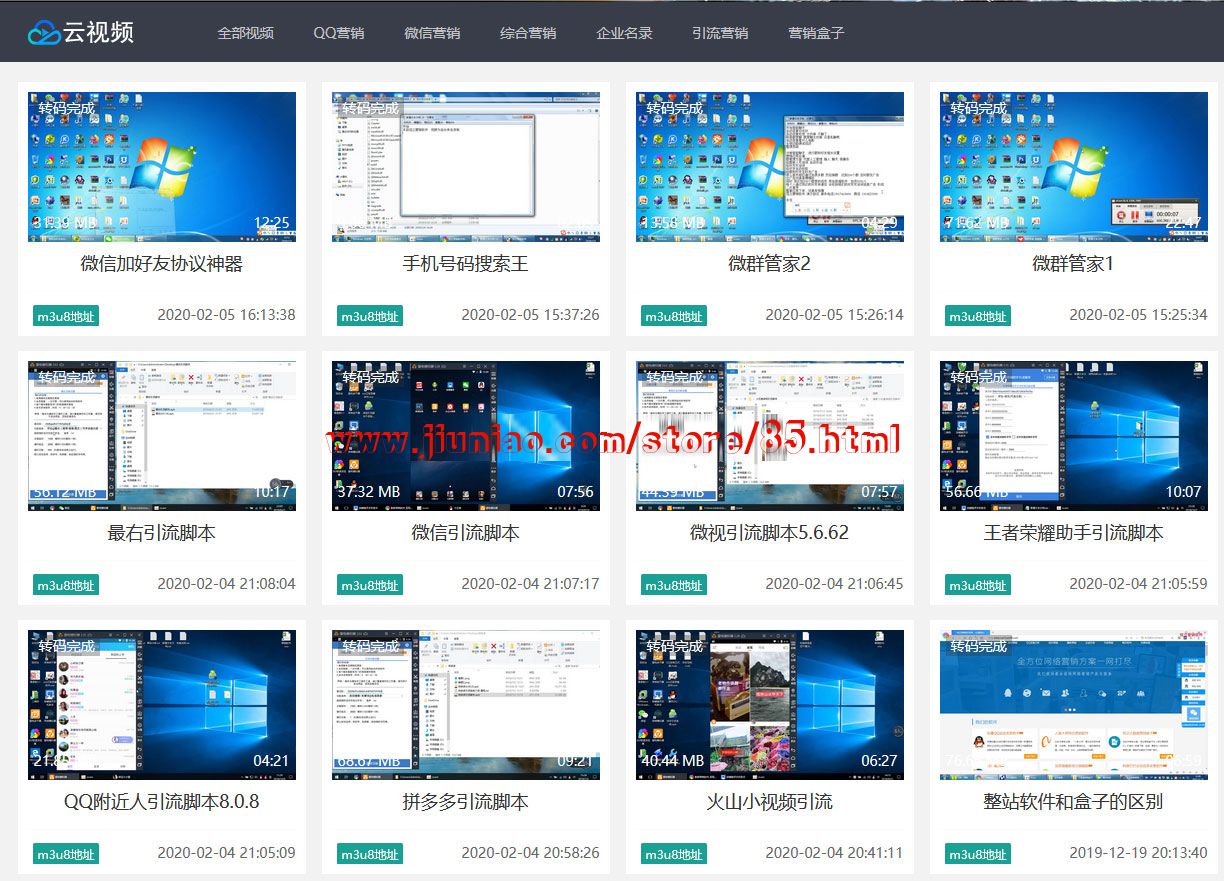
Task: Click m3u8地址 button under QQ附近人引流脚本8.0.8
Action: point(66,854)
